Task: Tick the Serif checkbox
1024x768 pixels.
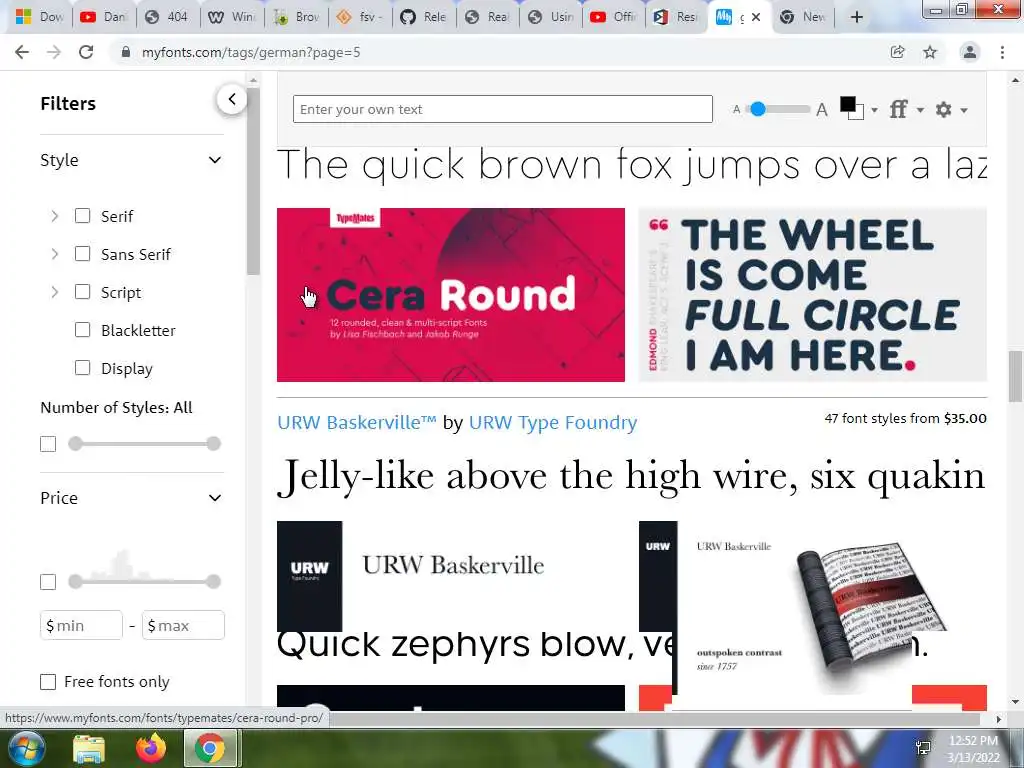Action: coord(82,216)
